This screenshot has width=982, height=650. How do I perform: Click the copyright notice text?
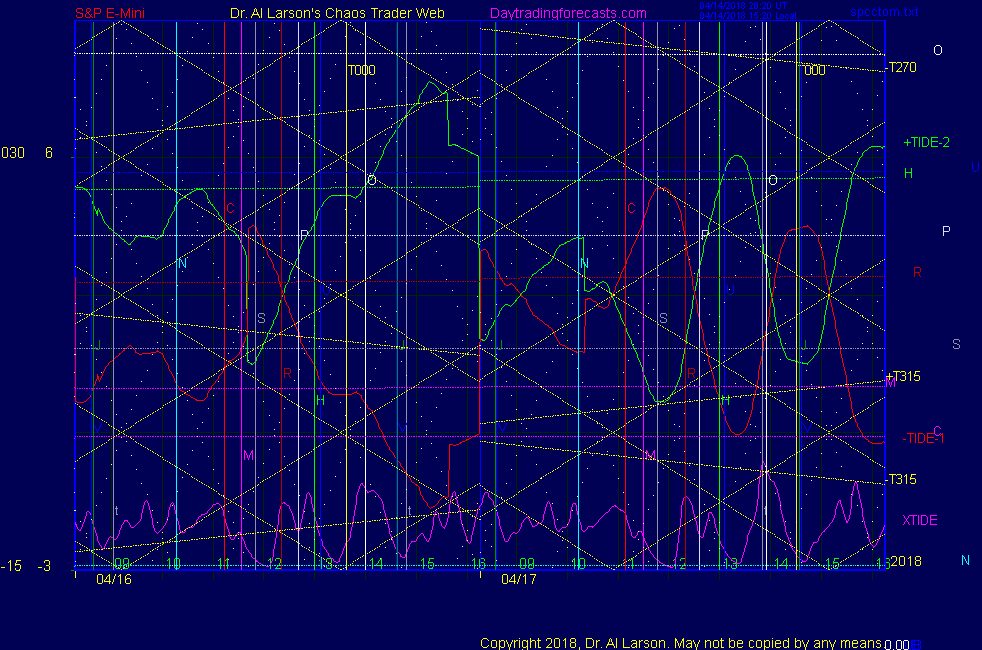pyautogui.click(x=680, y=643)
